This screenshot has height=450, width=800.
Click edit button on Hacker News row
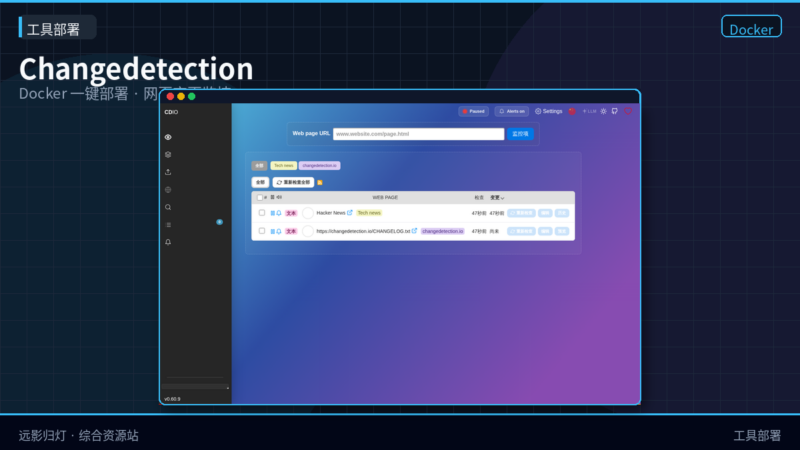pos(545,213)
